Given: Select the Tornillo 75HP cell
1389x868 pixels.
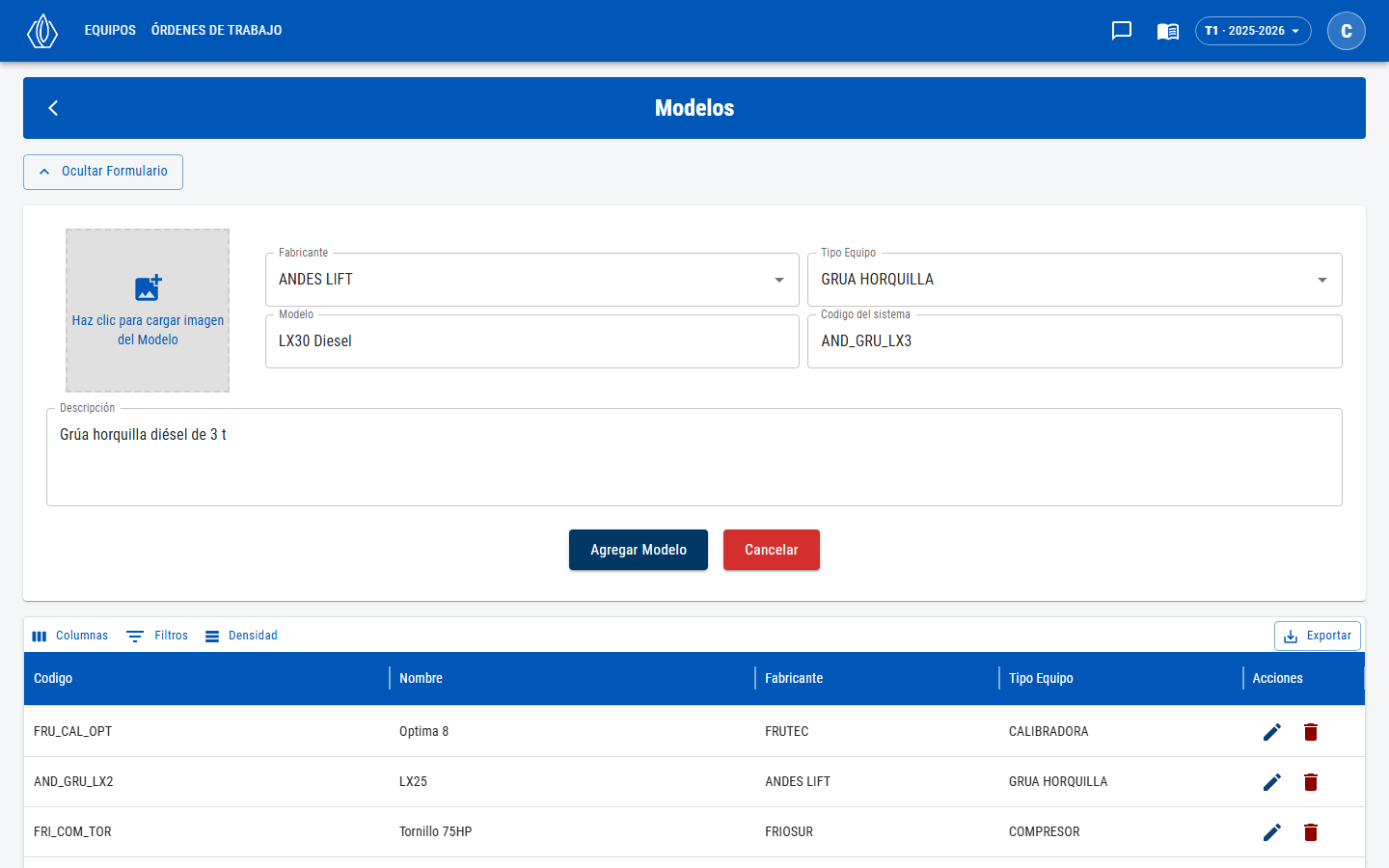Looking at the screenshot, I should coord(572,832).
